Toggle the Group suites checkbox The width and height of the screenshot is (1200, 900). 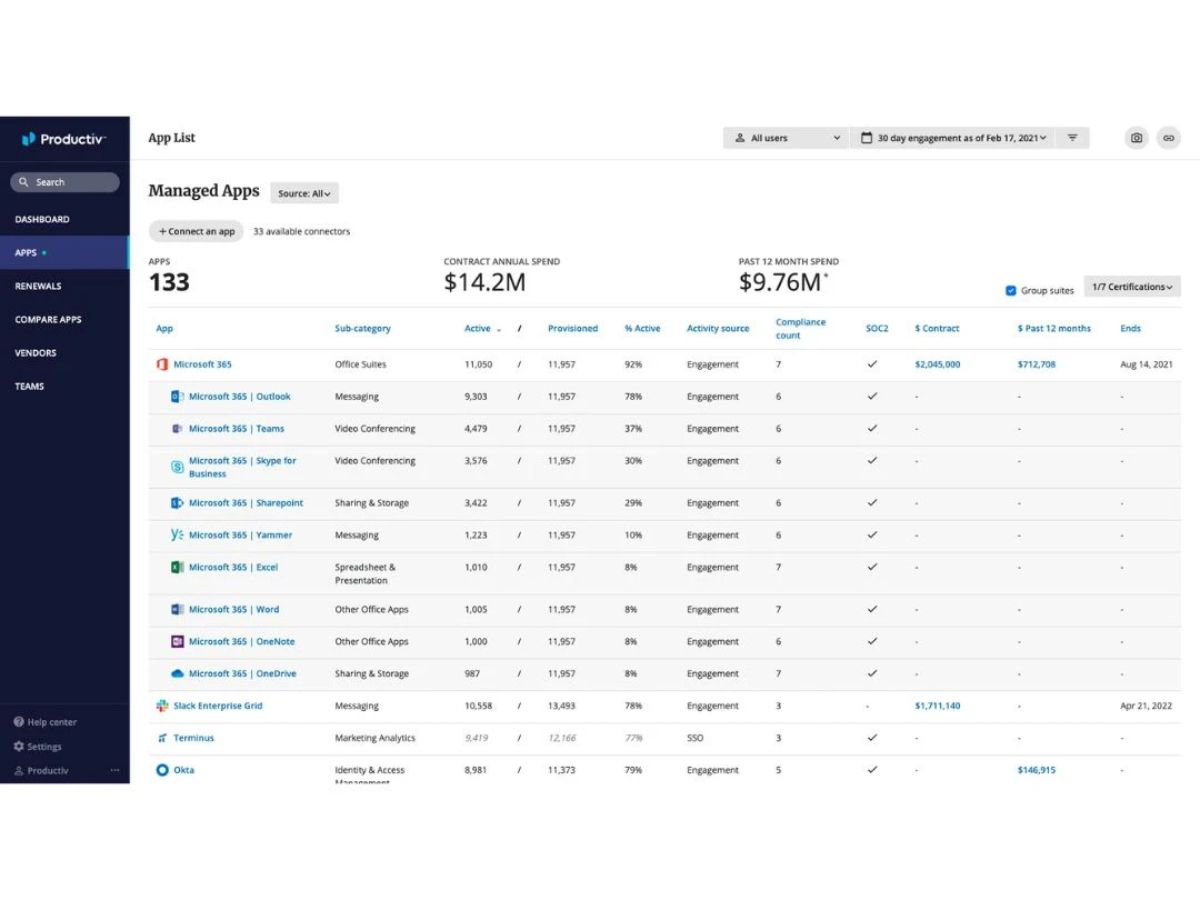point(1011,291)
